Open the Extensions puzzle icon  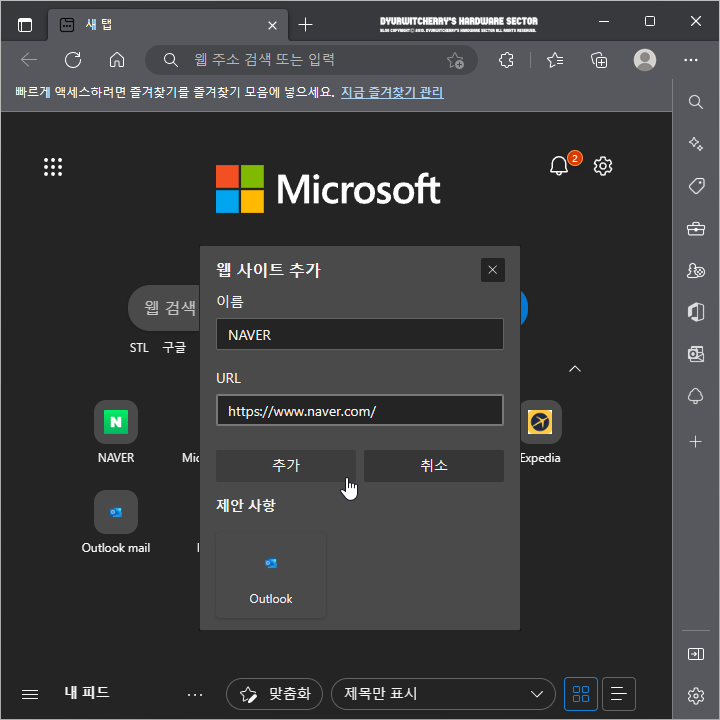(506, 60)
